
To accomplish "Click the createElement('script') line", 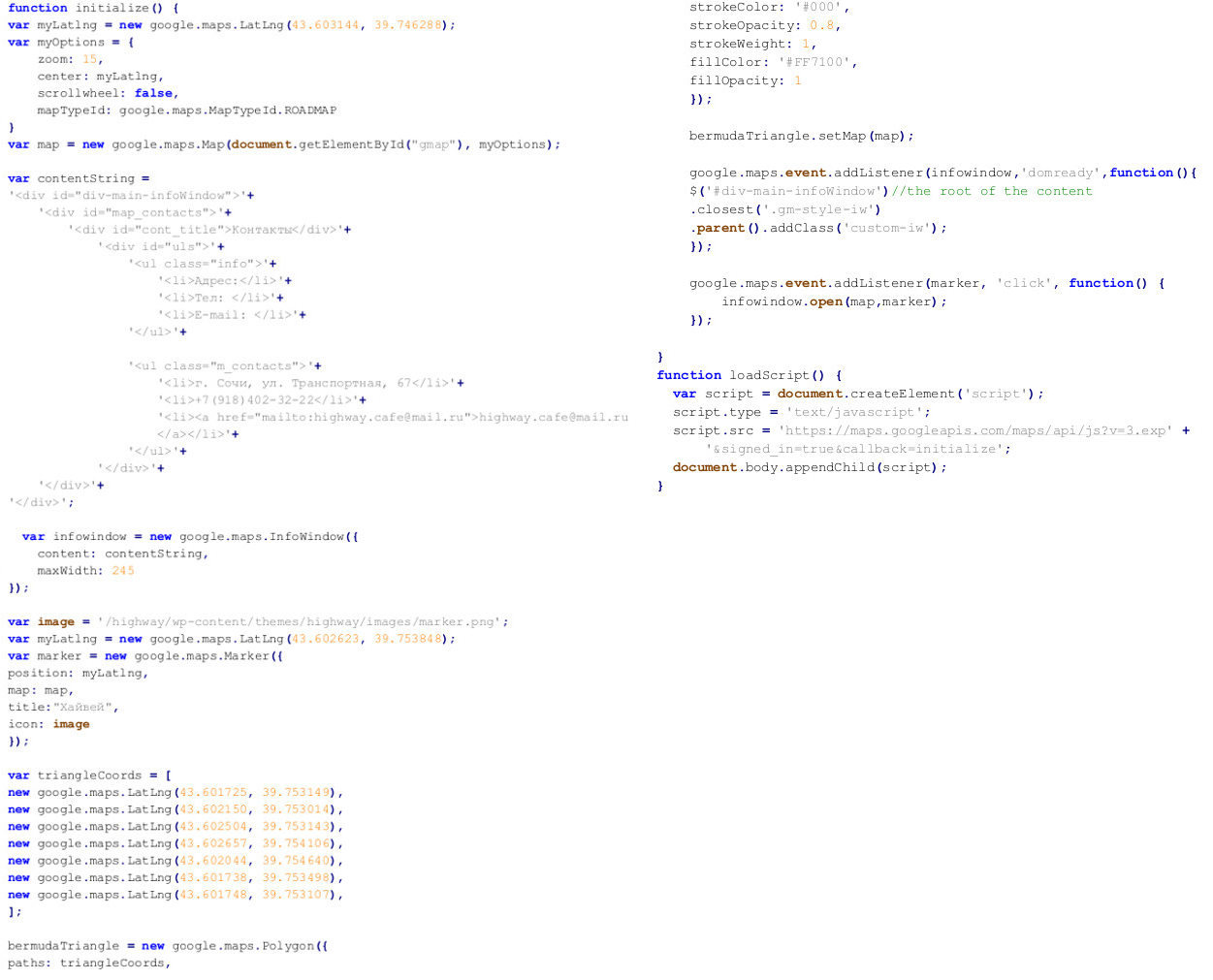I will (x=858, y=395).
